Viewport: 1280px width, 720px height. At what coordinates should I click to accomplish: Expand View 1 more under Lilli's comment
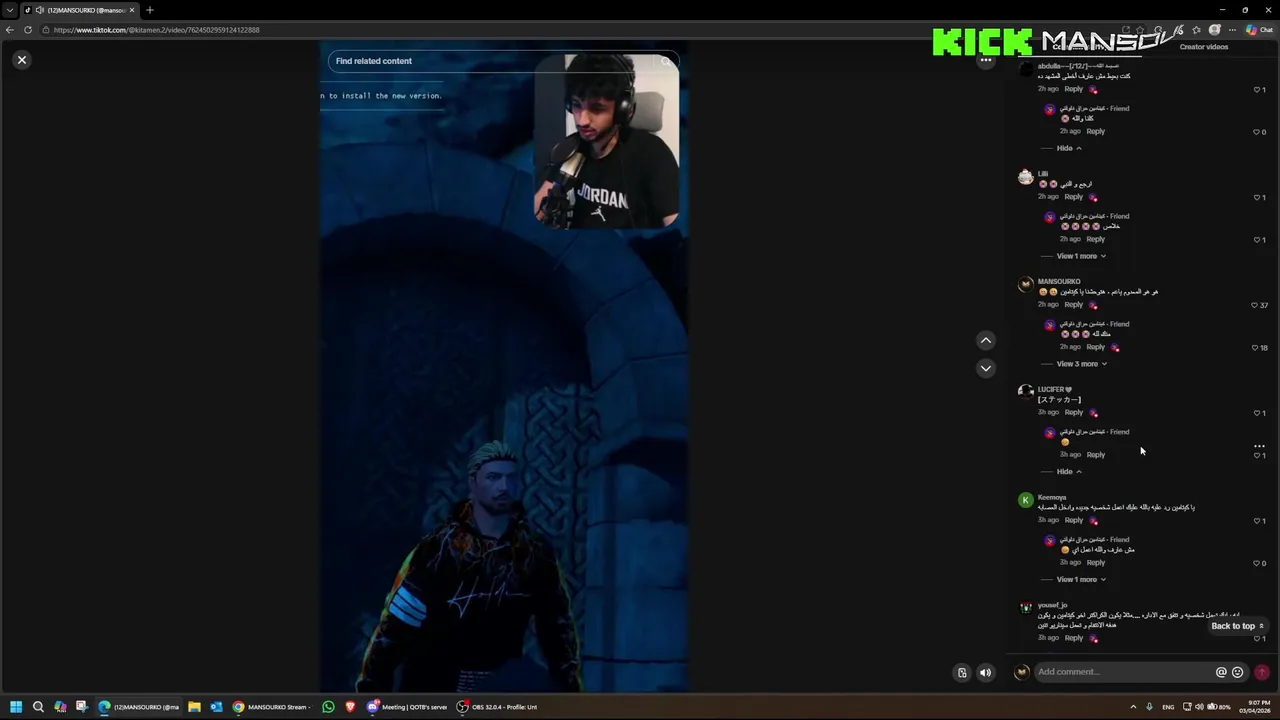tap(1081, 256)
